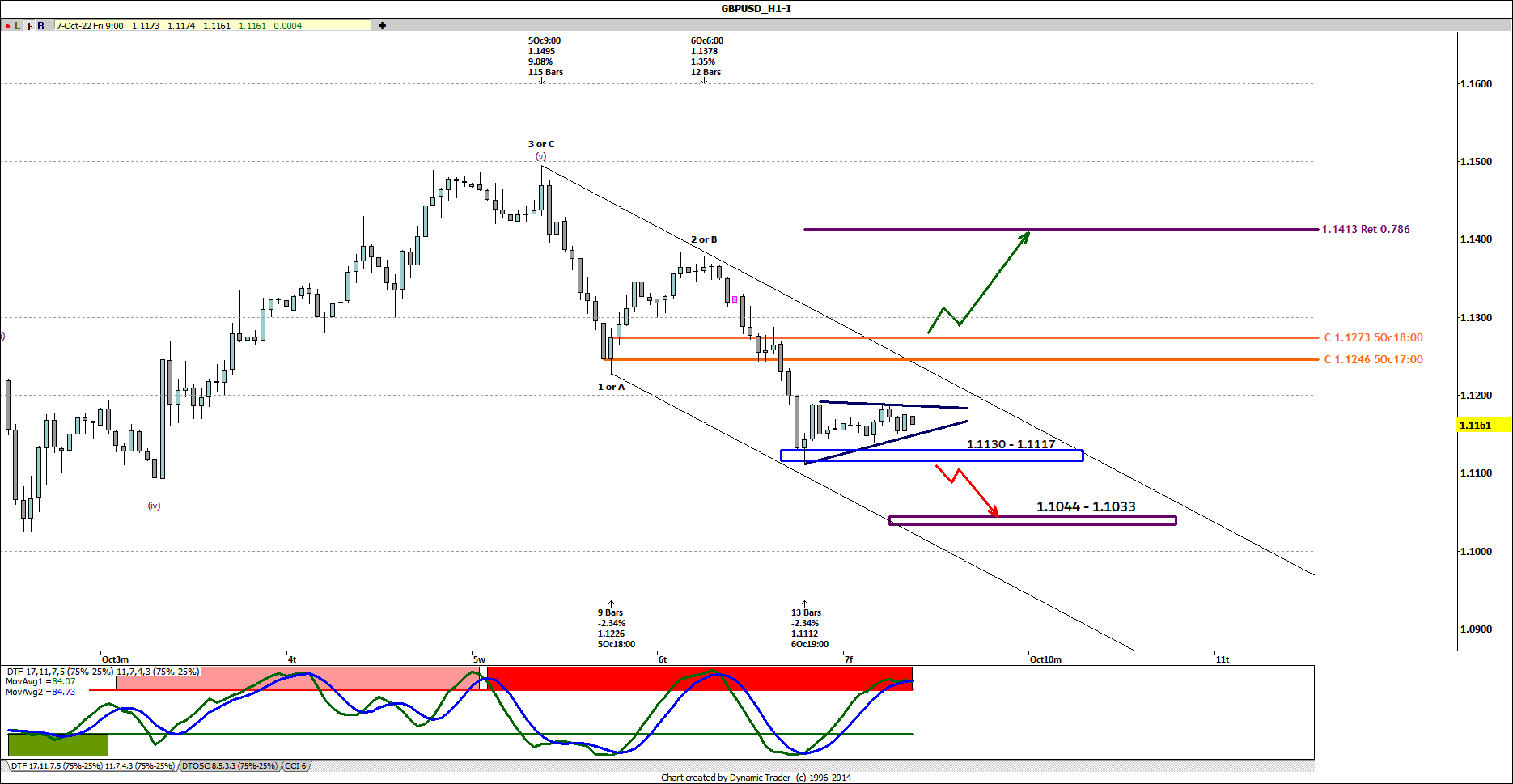Select the (v) wave label
Screen dimensions: 1513x784
pyautogui.click(x=540, y=156)
